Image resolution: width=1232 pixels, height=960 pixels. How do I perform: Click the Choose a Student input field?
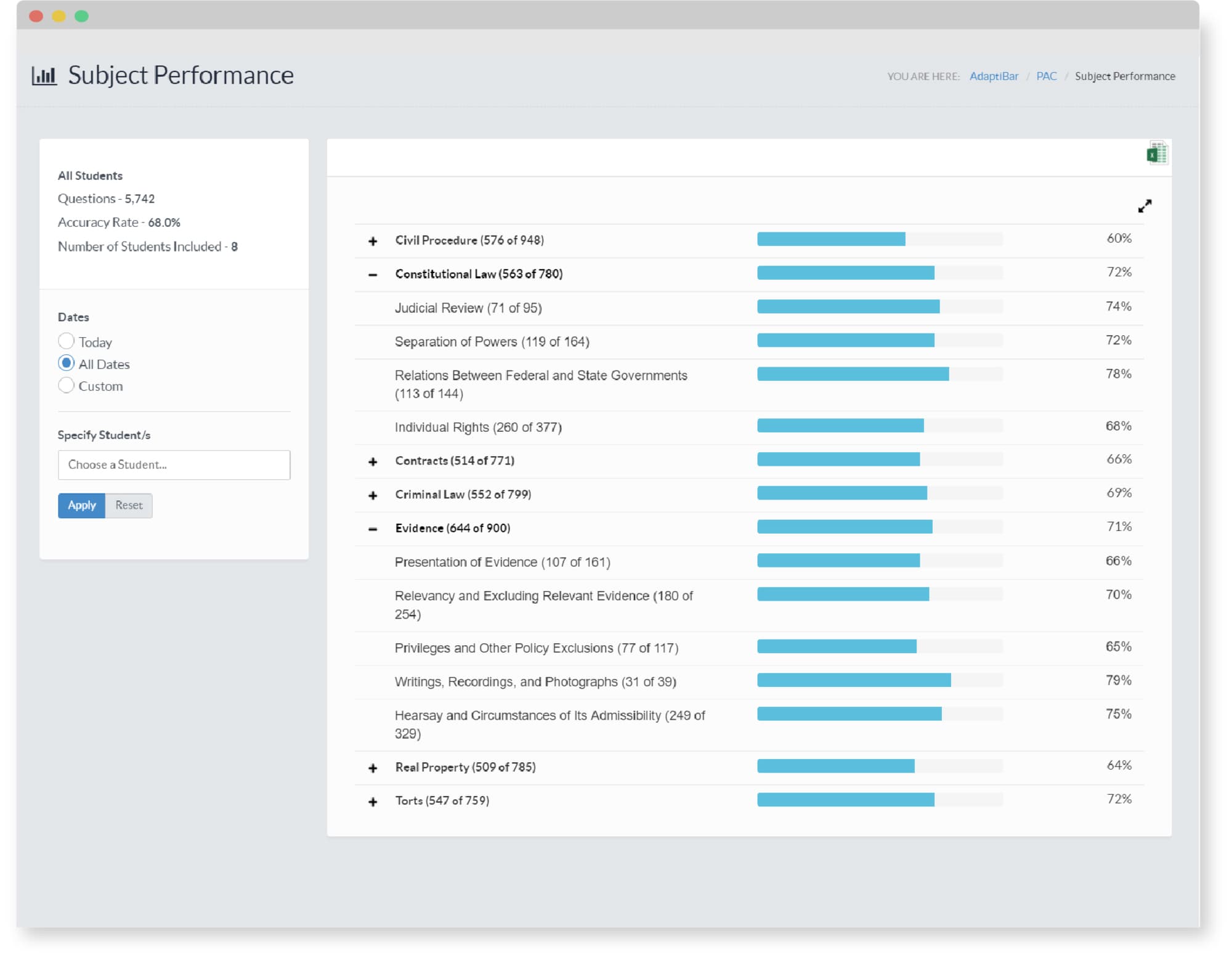pyautogui.click(x=173, y=463)
